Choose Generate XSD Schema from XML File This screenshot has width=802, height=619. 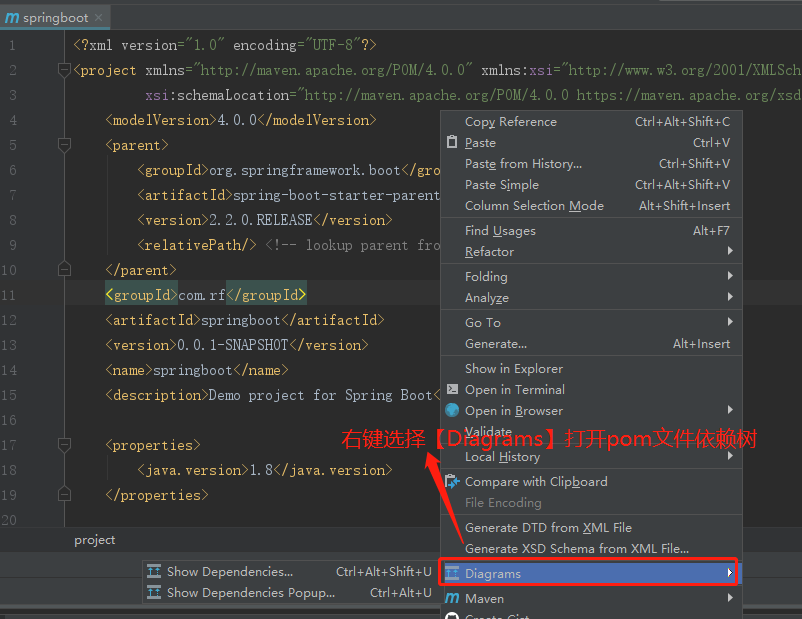pyautogui.click(x=591, y=548)
